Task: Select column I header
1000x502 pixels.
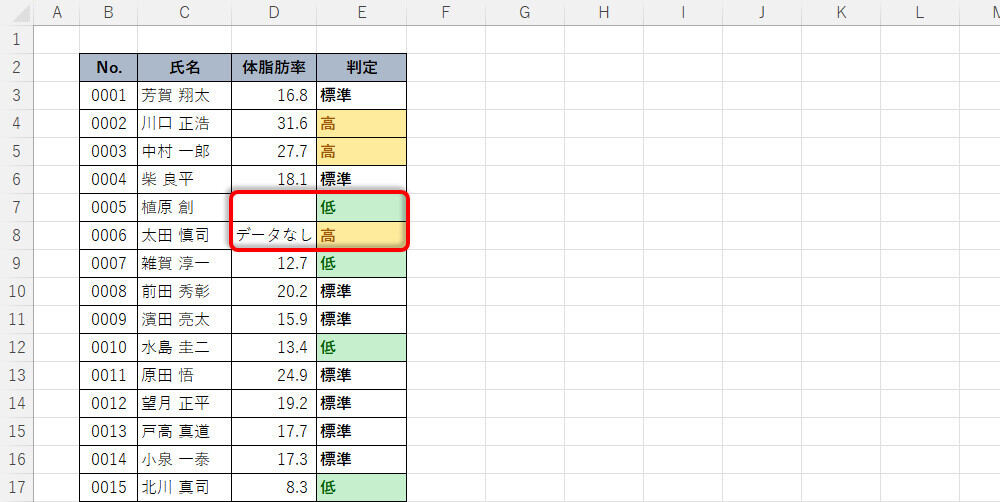Action: (683, 13)
